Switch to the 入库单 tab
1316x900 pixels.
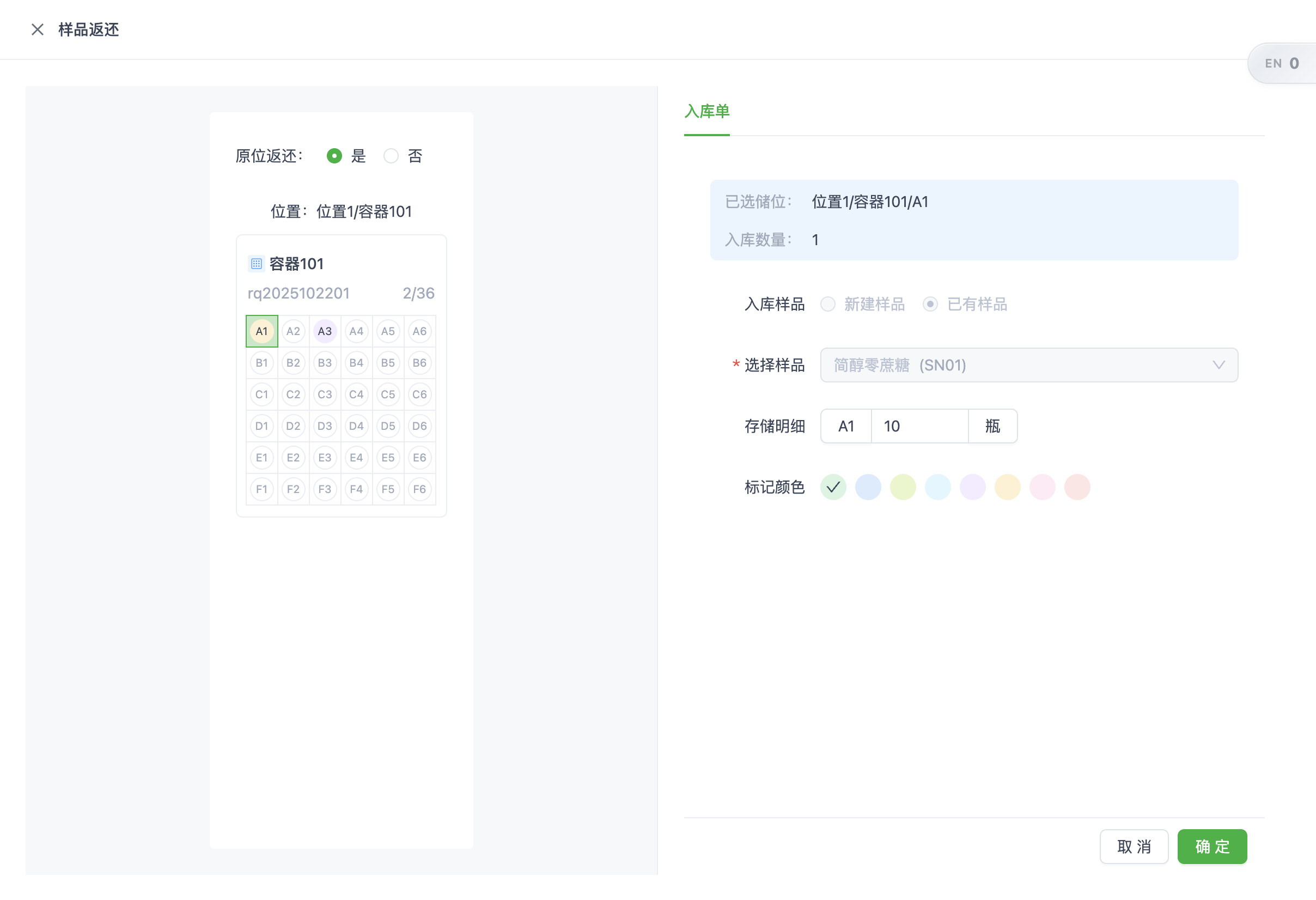706,112
